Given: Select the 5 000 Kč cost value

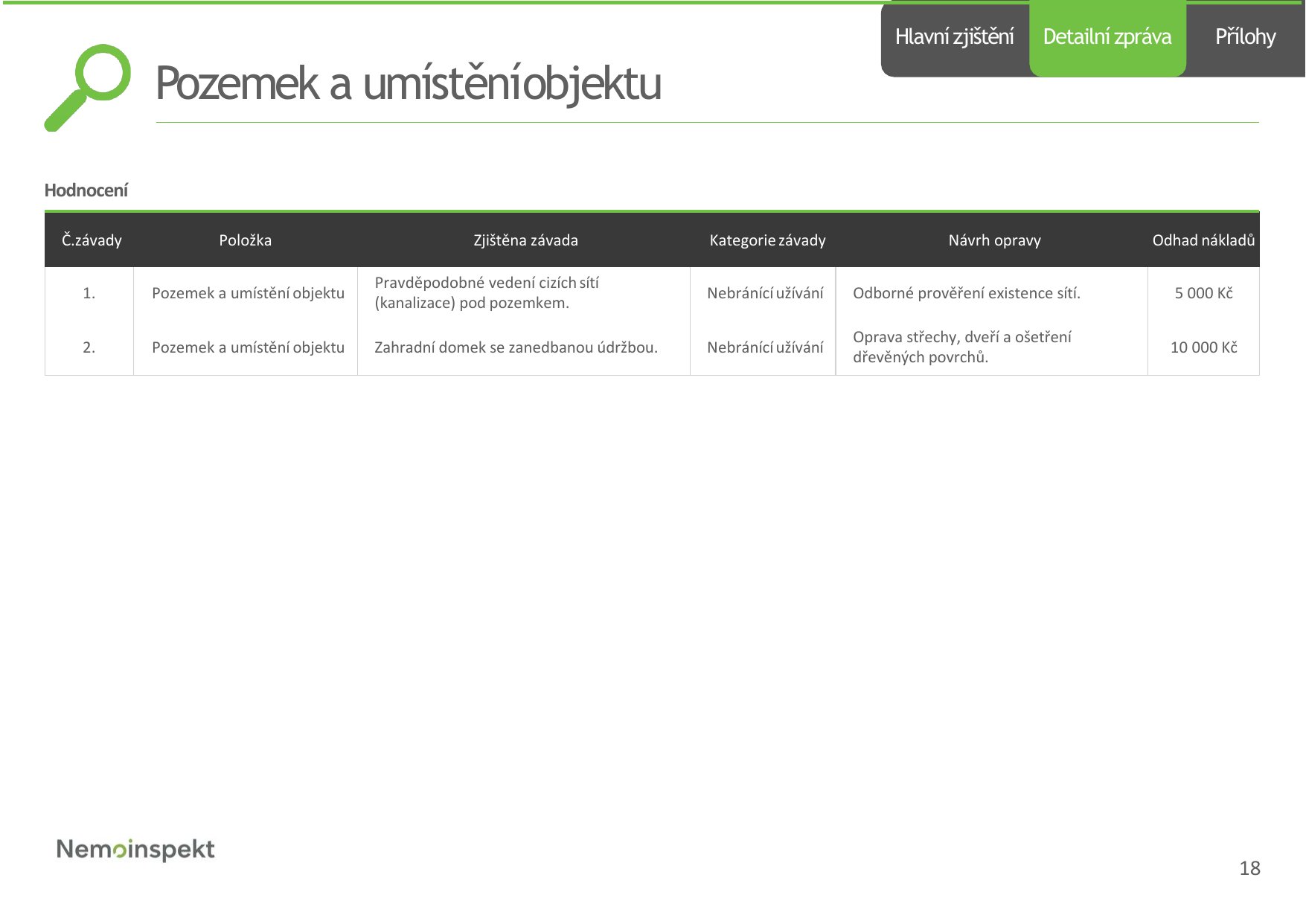Looking at the screenshot, I should click(x=1203, y=293).
